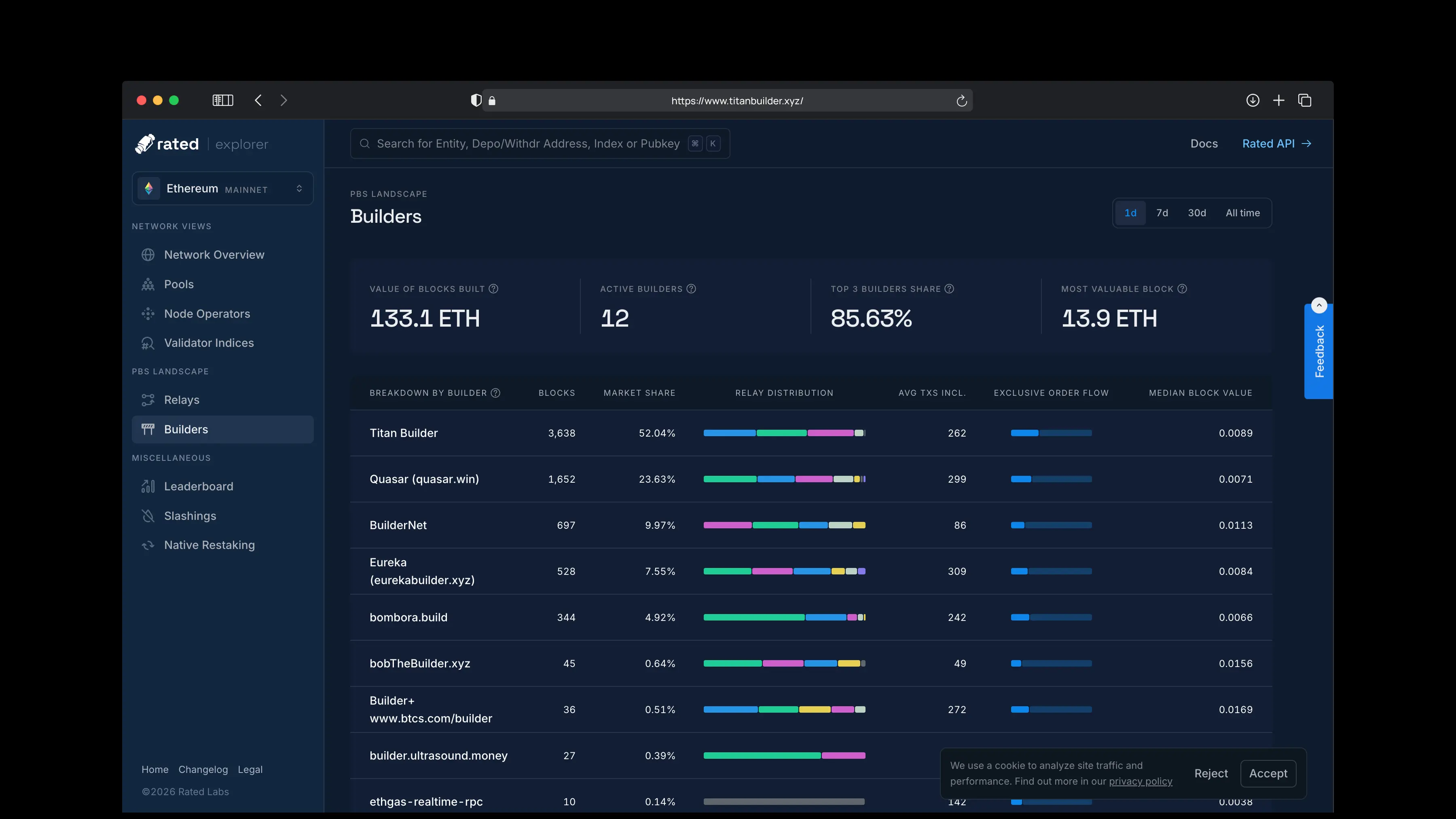Screen dimensions: 1456x819
Task: Click info icon beside Breakdown by Builder
Action: (496, 393)
